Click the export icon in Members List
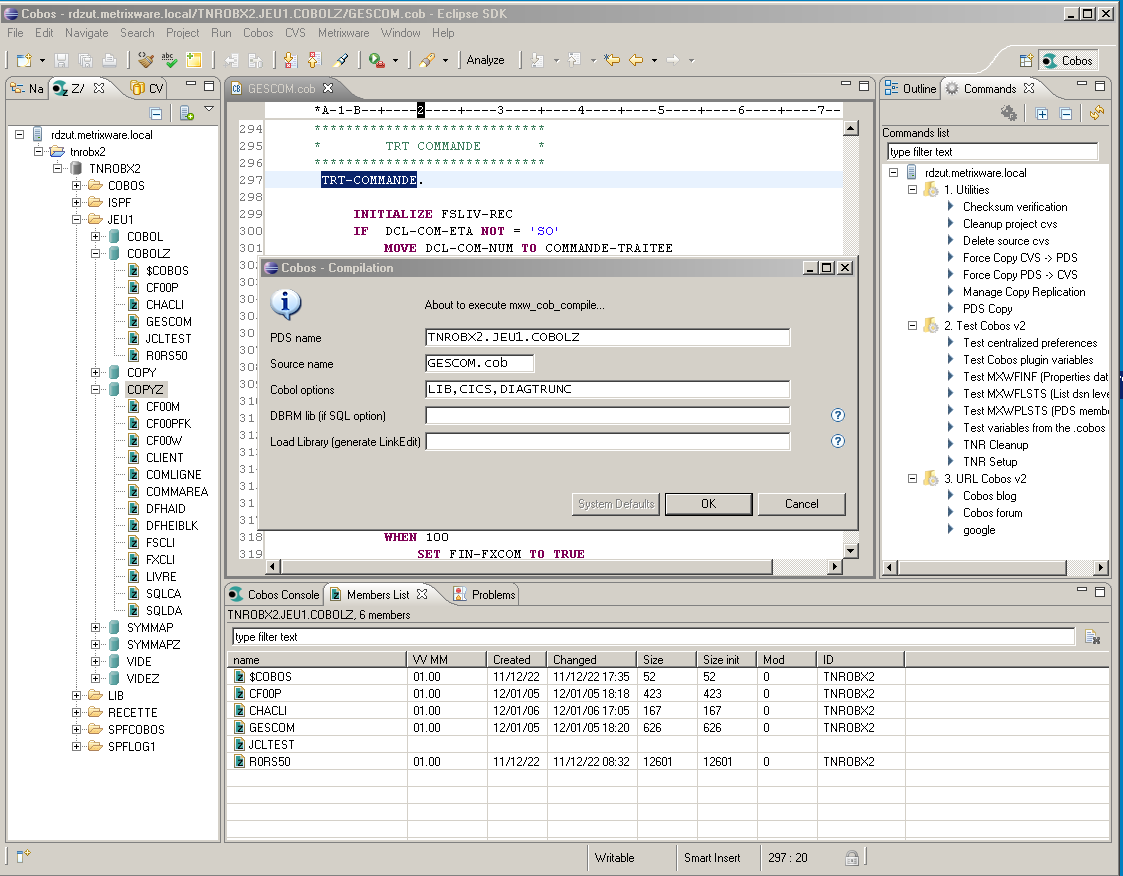Viewport: 1123px width, 876px height. 1092,637
